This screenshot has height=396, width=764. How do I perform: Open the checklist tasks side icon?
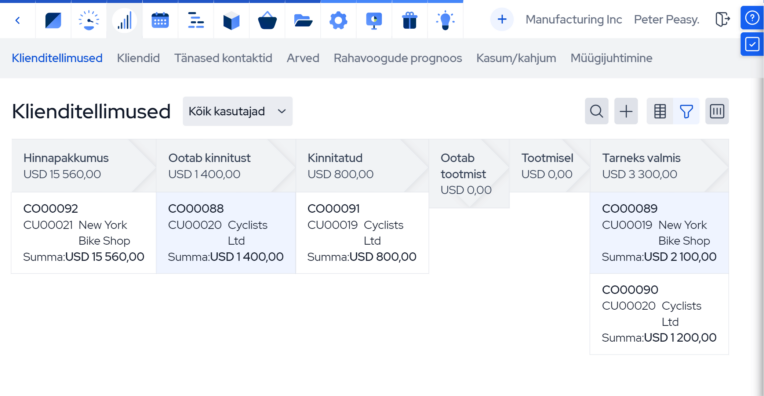[752, 44]
